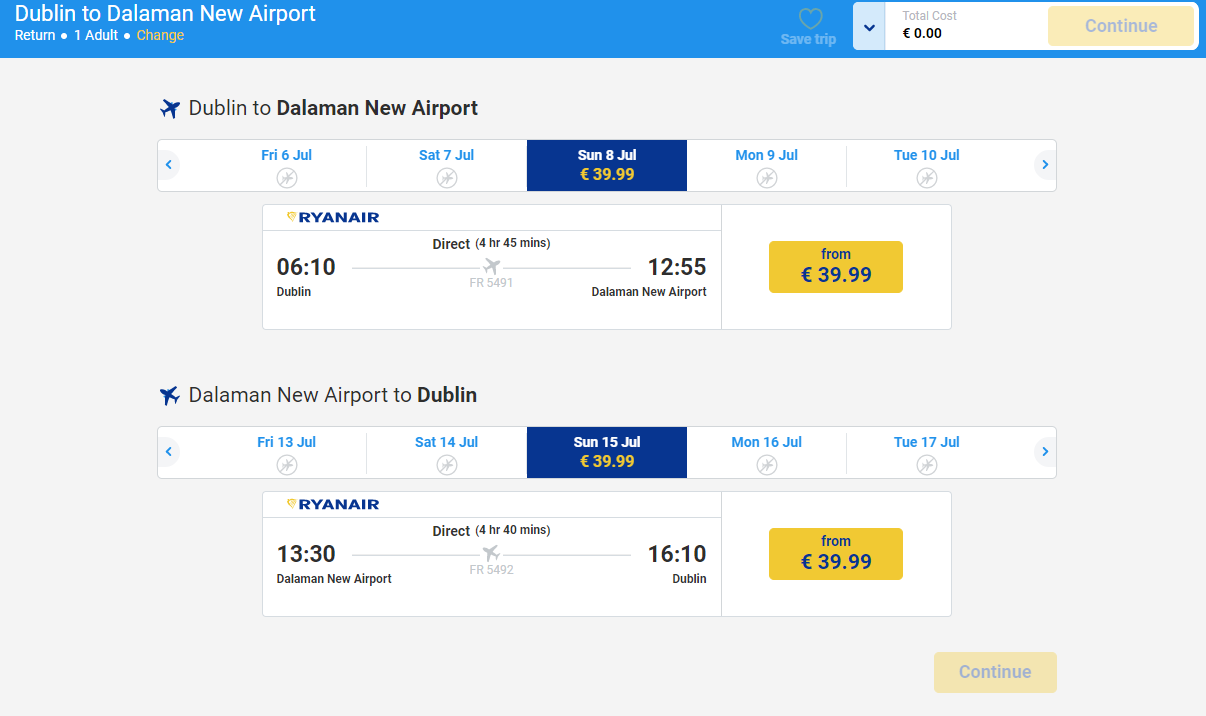
Task: Select the Mon 9 Jul departure date
Action: pos(766,165)
